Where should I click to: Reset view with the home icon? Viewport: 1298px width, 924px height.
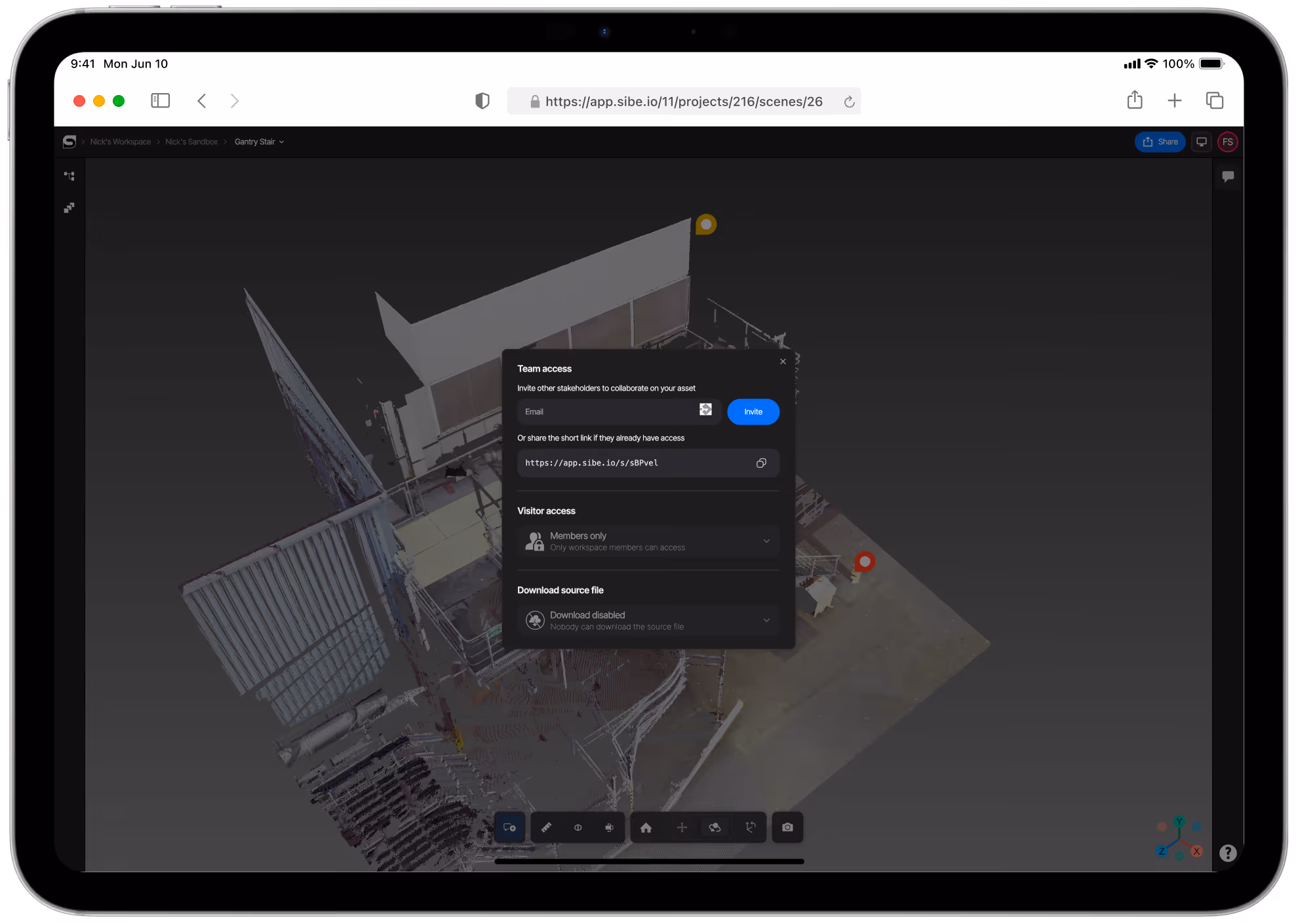click(x=646, y=828)
